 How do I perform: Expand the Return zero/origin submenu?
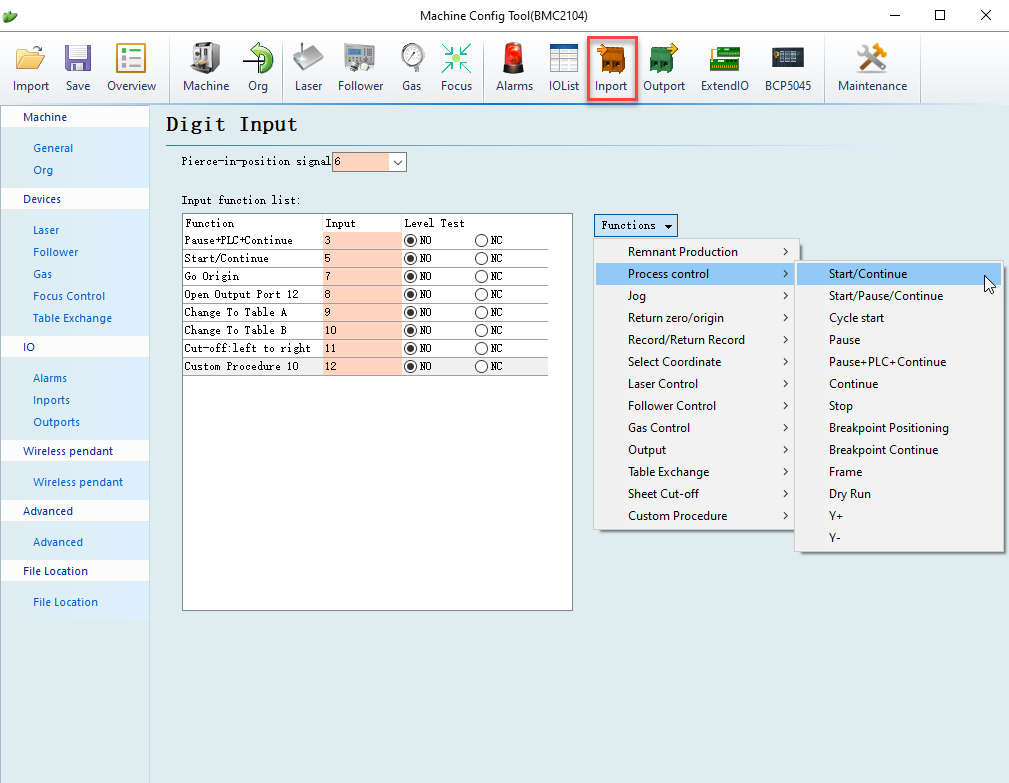click(697, 318)
